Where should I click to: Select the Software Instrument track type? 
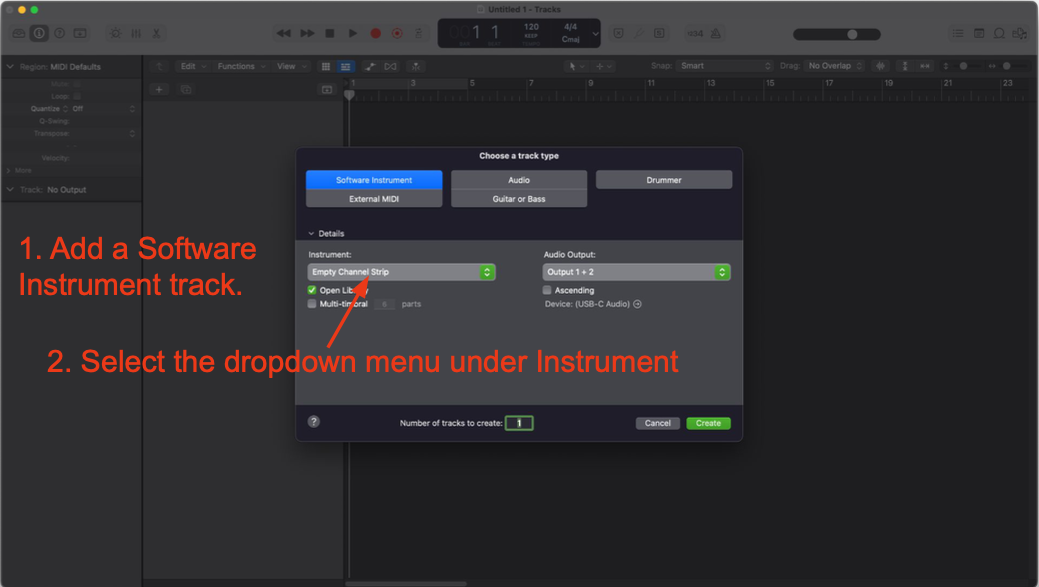374,180
